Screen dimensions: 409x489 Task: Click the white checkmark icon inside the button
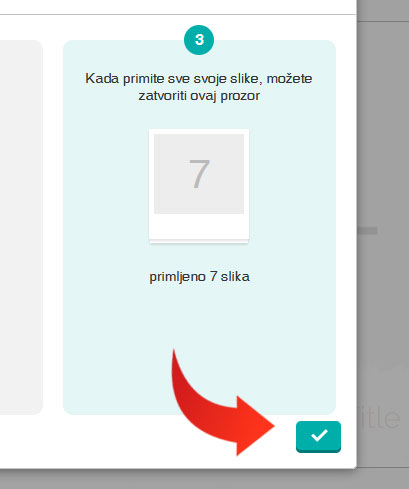[319, 435]
